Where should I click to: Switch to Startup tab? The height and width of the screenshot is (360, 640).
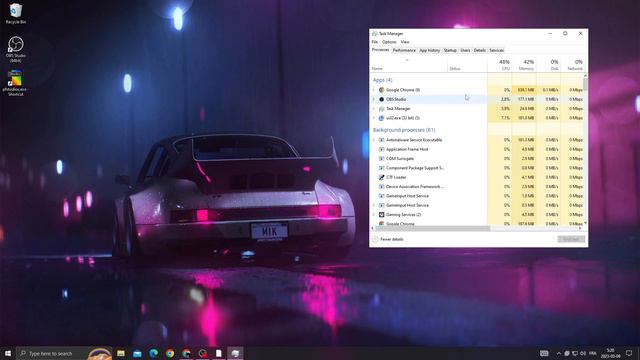[450, 50]
